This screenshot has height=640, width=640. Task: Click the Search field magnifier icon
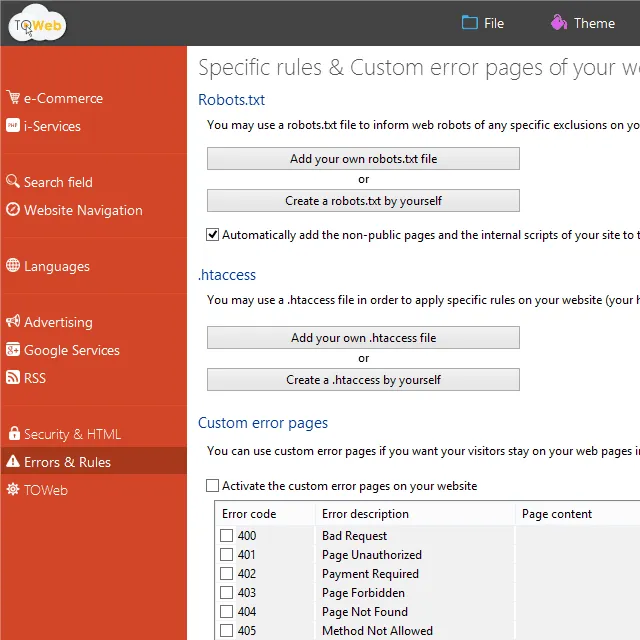click(x=13, y=182)
